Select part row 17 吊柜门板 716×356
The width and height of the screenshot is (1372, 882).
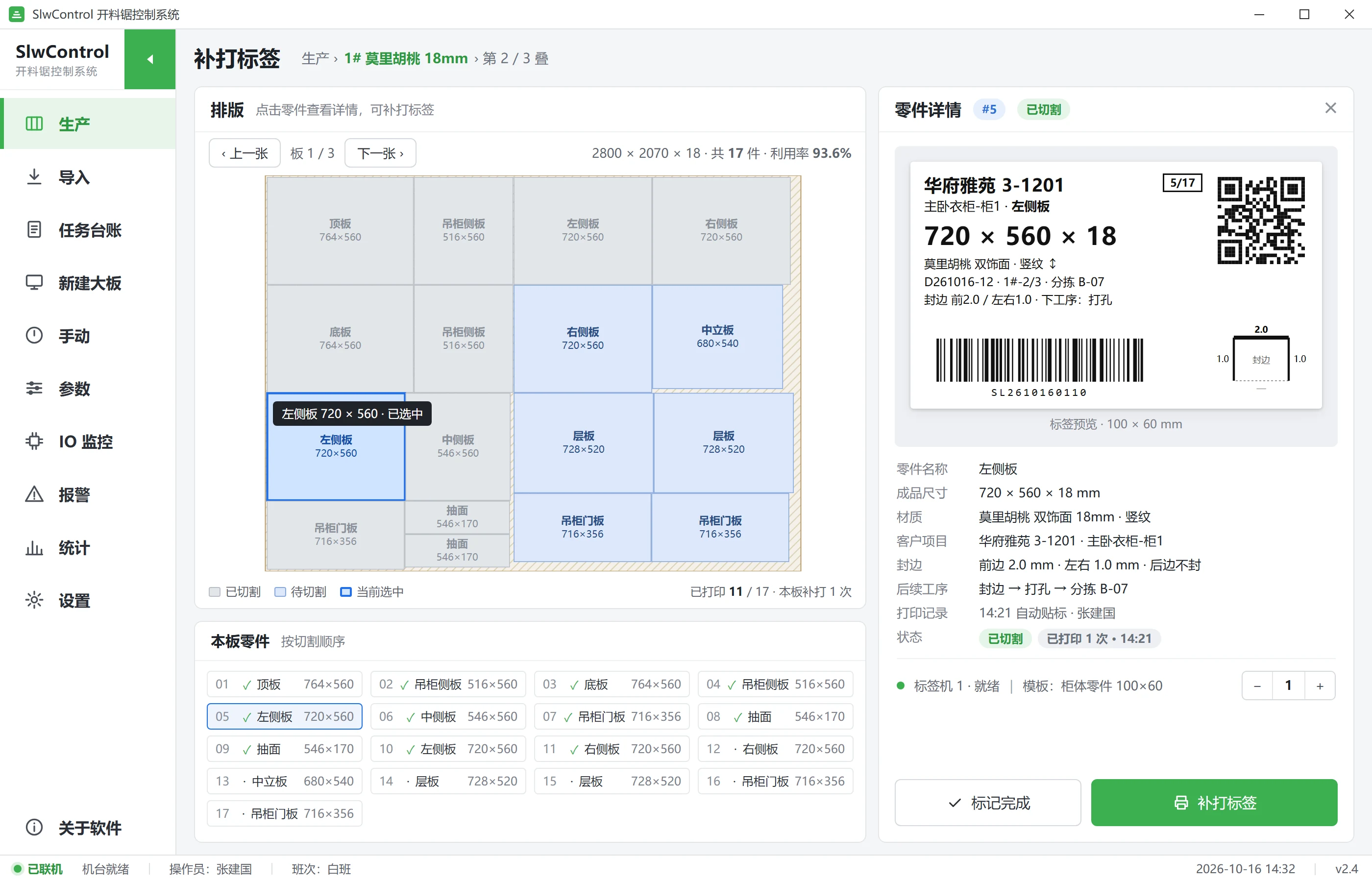click(x=284, y=813)
